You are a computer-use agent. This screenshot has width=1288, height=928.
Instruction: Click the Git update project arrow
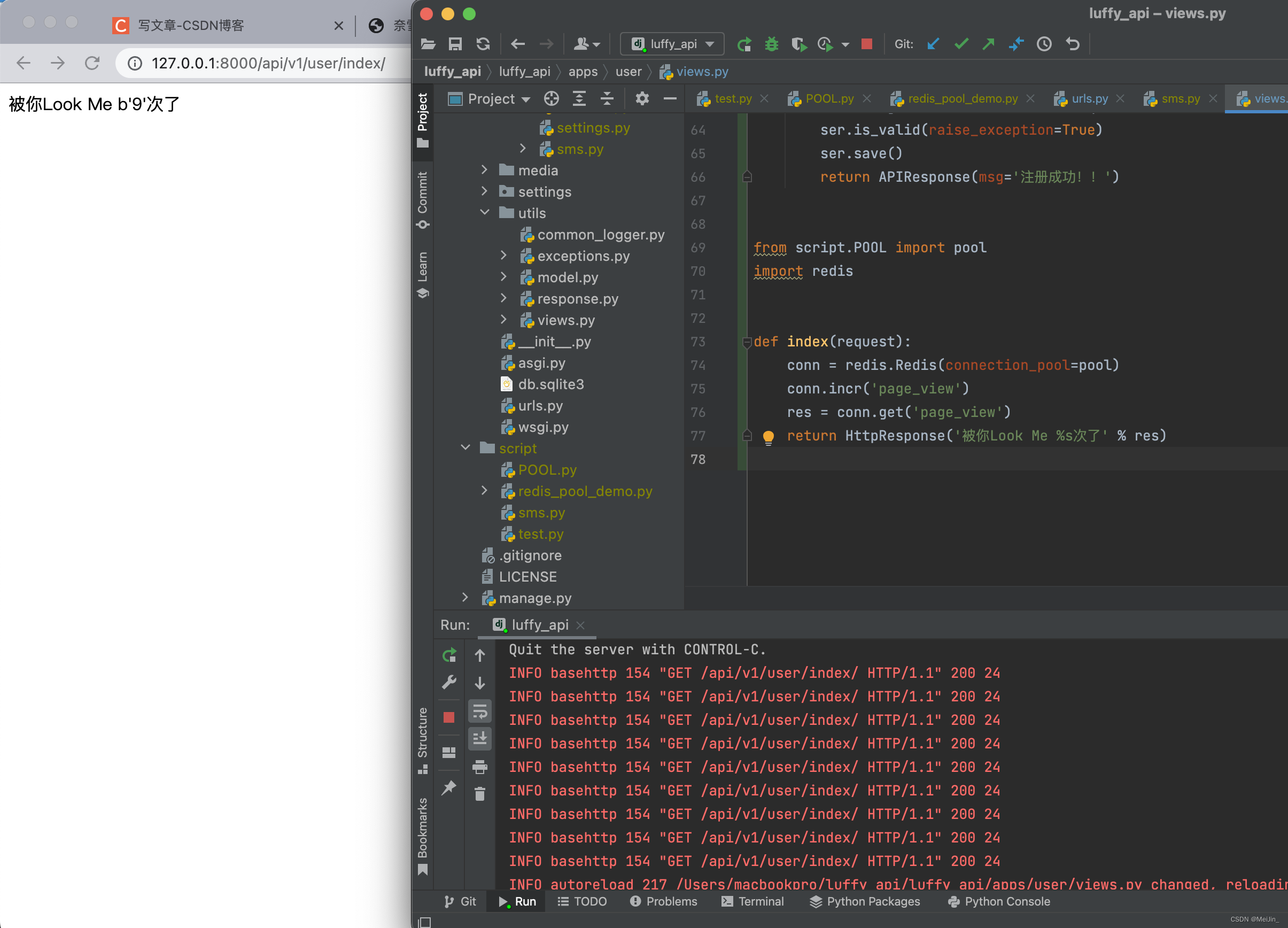tap(933, 44)
